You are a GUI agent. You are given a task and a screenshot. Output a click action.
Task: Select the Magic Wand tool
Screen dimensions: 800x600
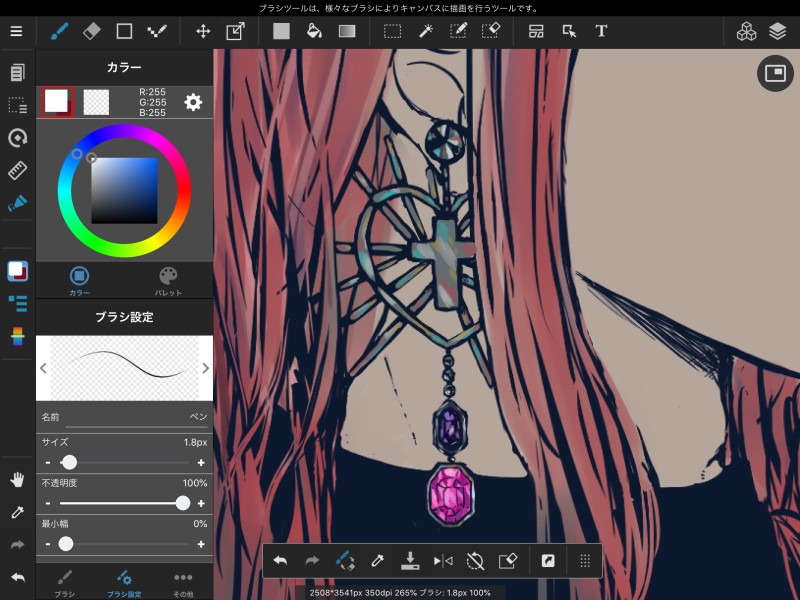tap(426, 31)
